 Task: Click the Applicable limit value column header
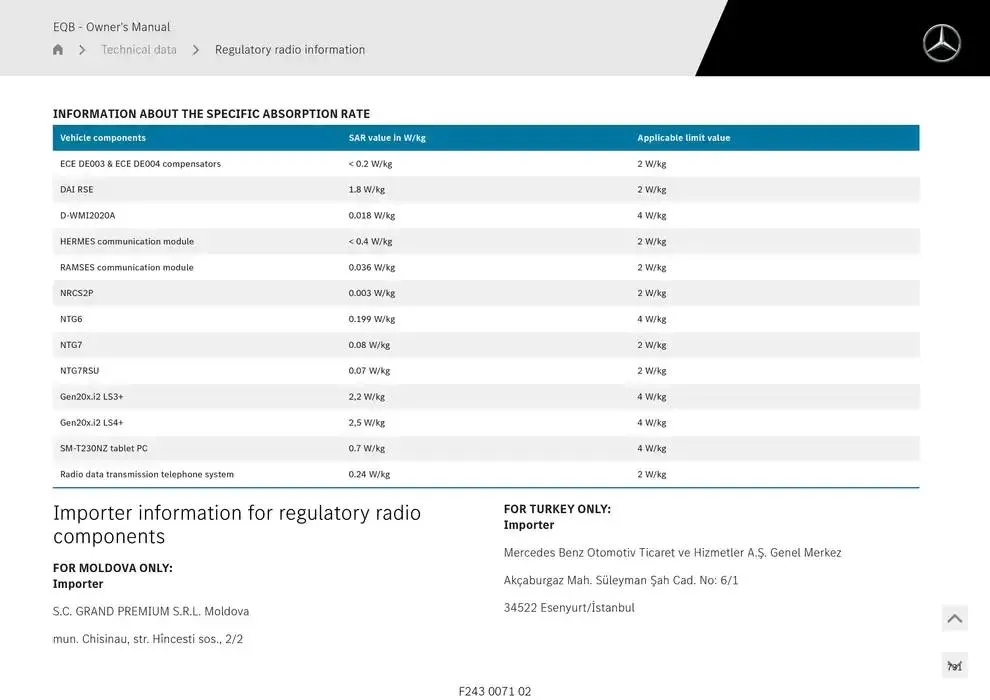coord(684,138)
